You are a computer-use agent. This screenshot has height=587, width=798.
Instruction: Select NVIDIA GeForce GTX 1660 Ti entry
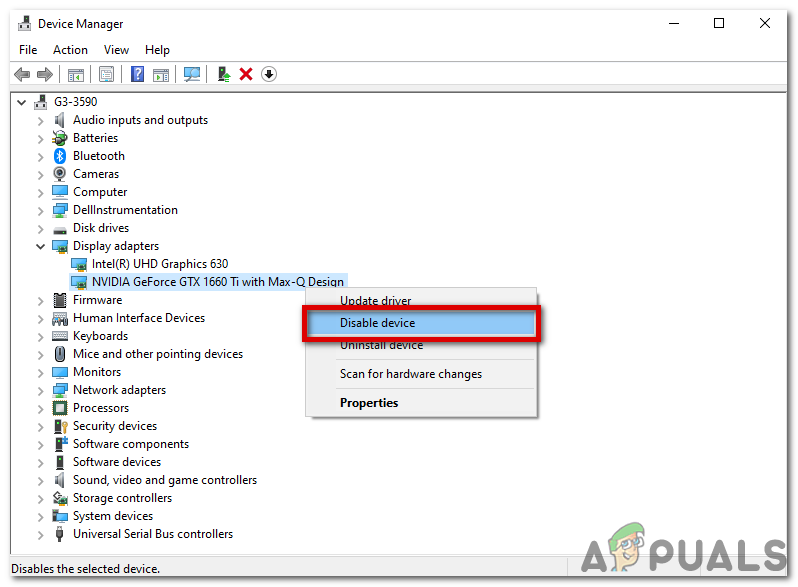(x=218, y=282)
